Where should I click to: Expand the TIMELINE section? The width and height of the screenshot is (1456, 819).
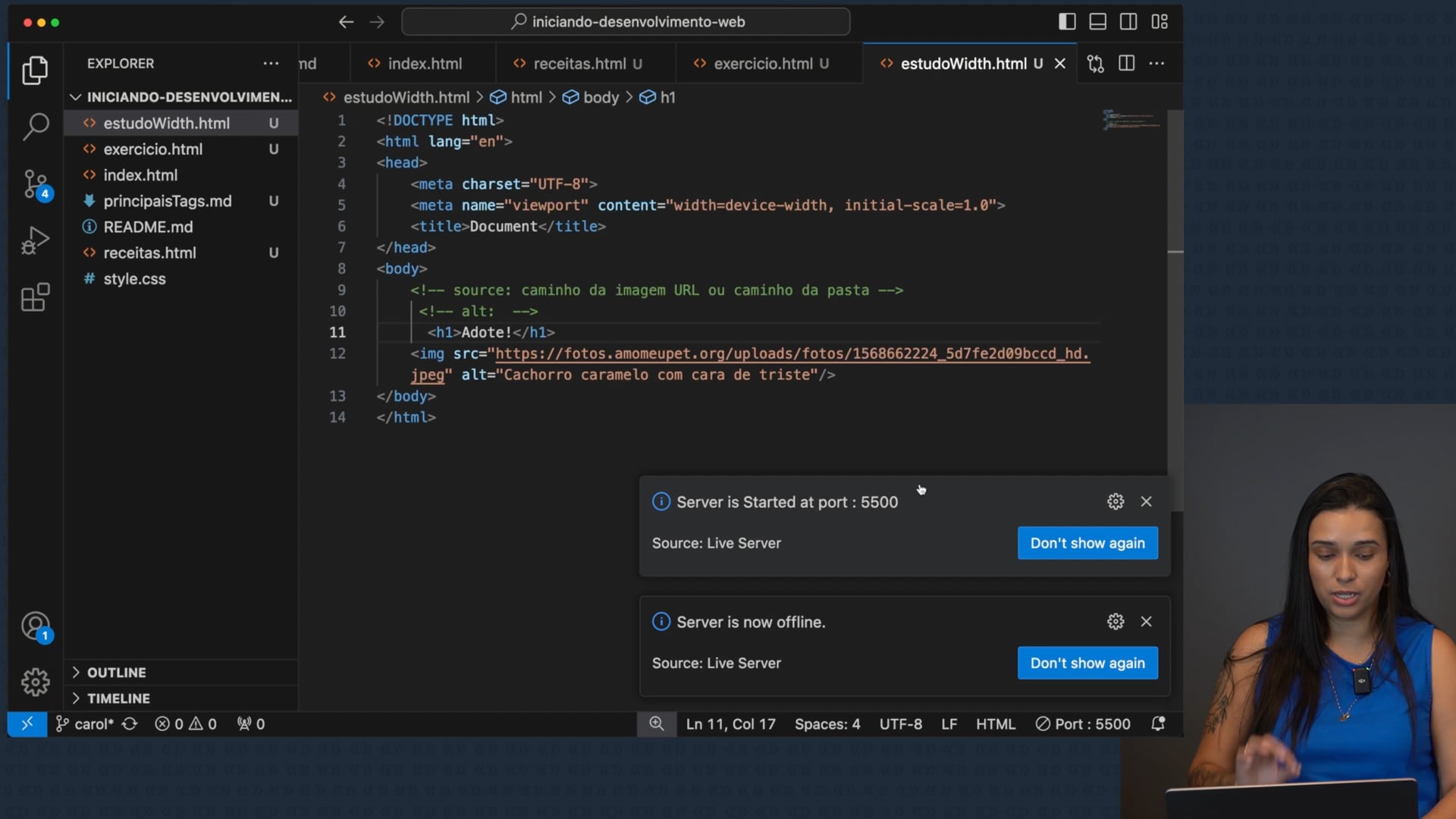pos(118,698)
